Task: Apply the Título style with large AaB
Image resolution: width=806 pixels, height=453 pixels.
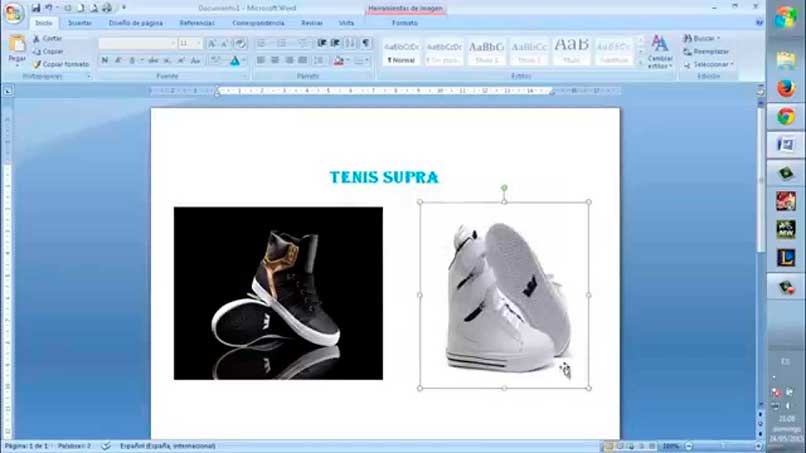Action: point(571,51)
